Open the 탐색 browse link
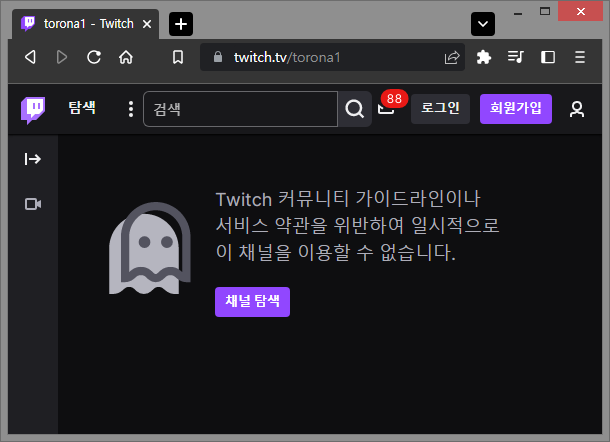 point(82,108)
